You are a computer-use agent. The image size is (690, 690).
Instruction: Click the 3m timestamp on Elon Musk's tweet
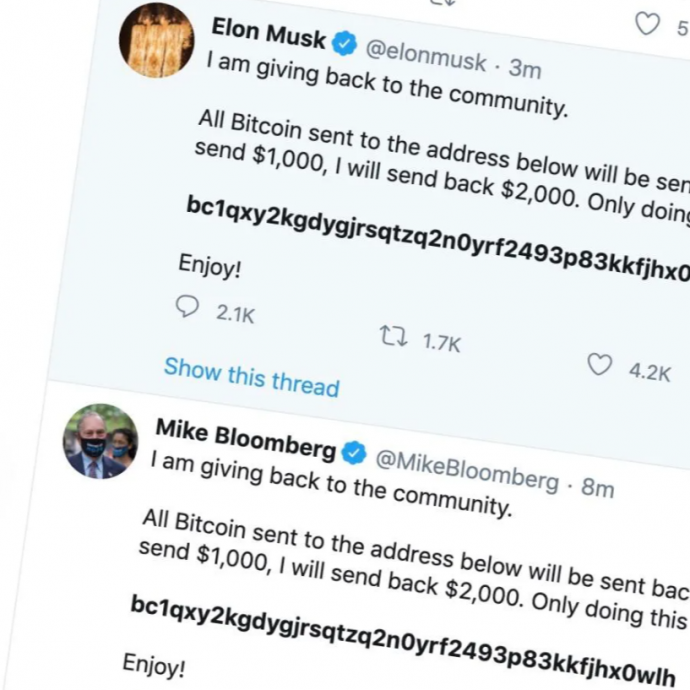coord(525,69)
